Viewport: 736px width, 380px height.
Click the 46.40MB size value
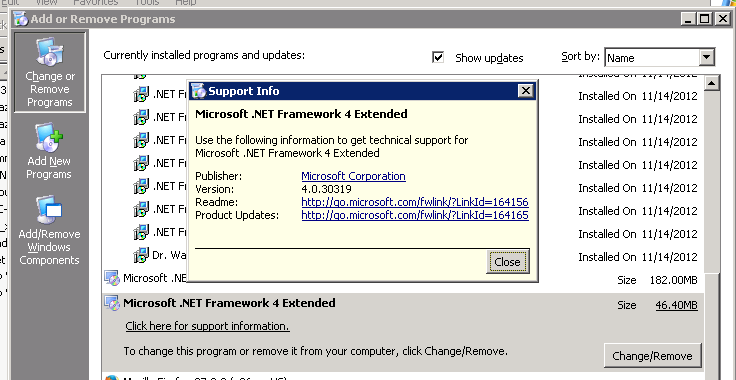click(x=676, y=305)
